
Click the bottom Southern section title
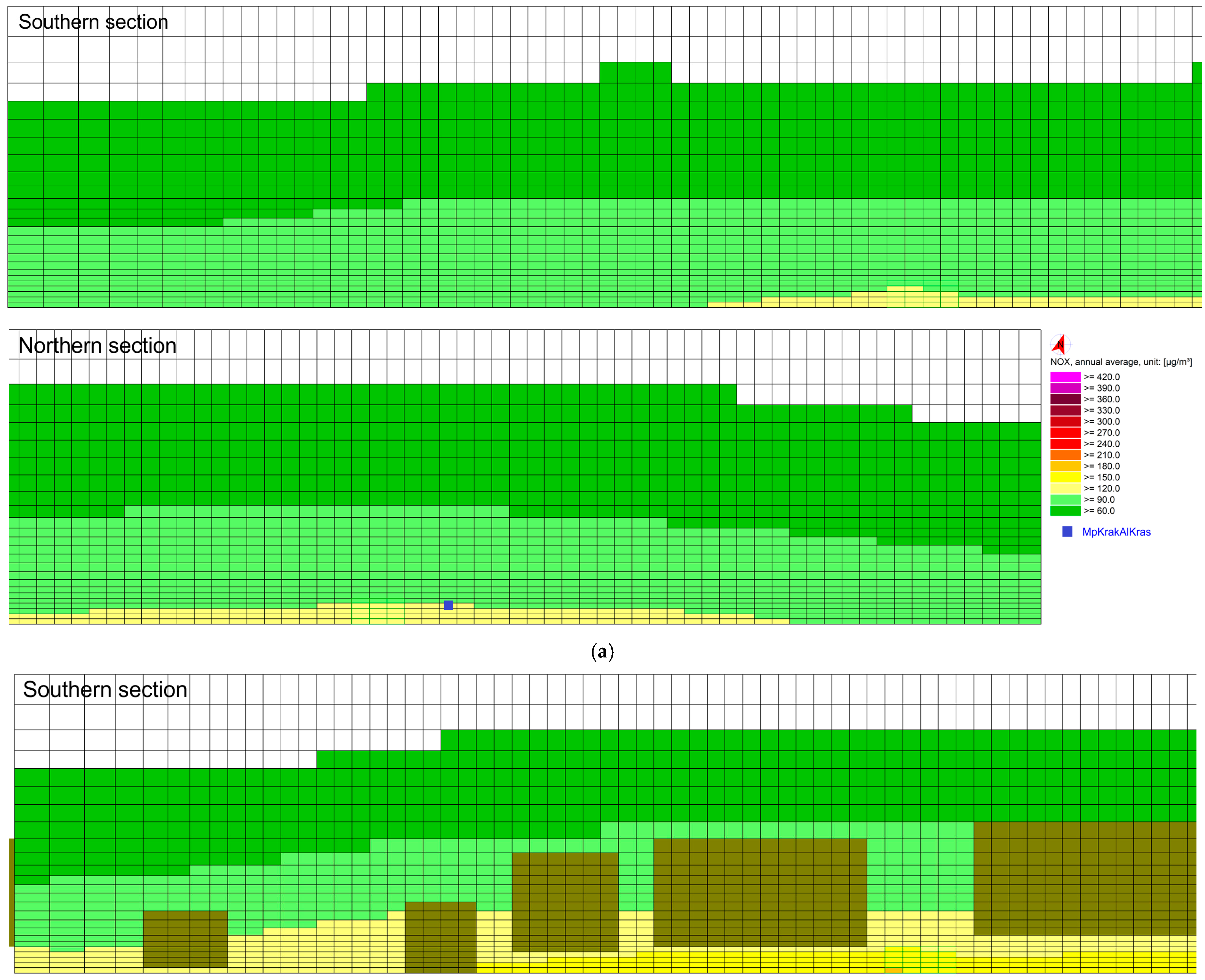click(104, 689)
